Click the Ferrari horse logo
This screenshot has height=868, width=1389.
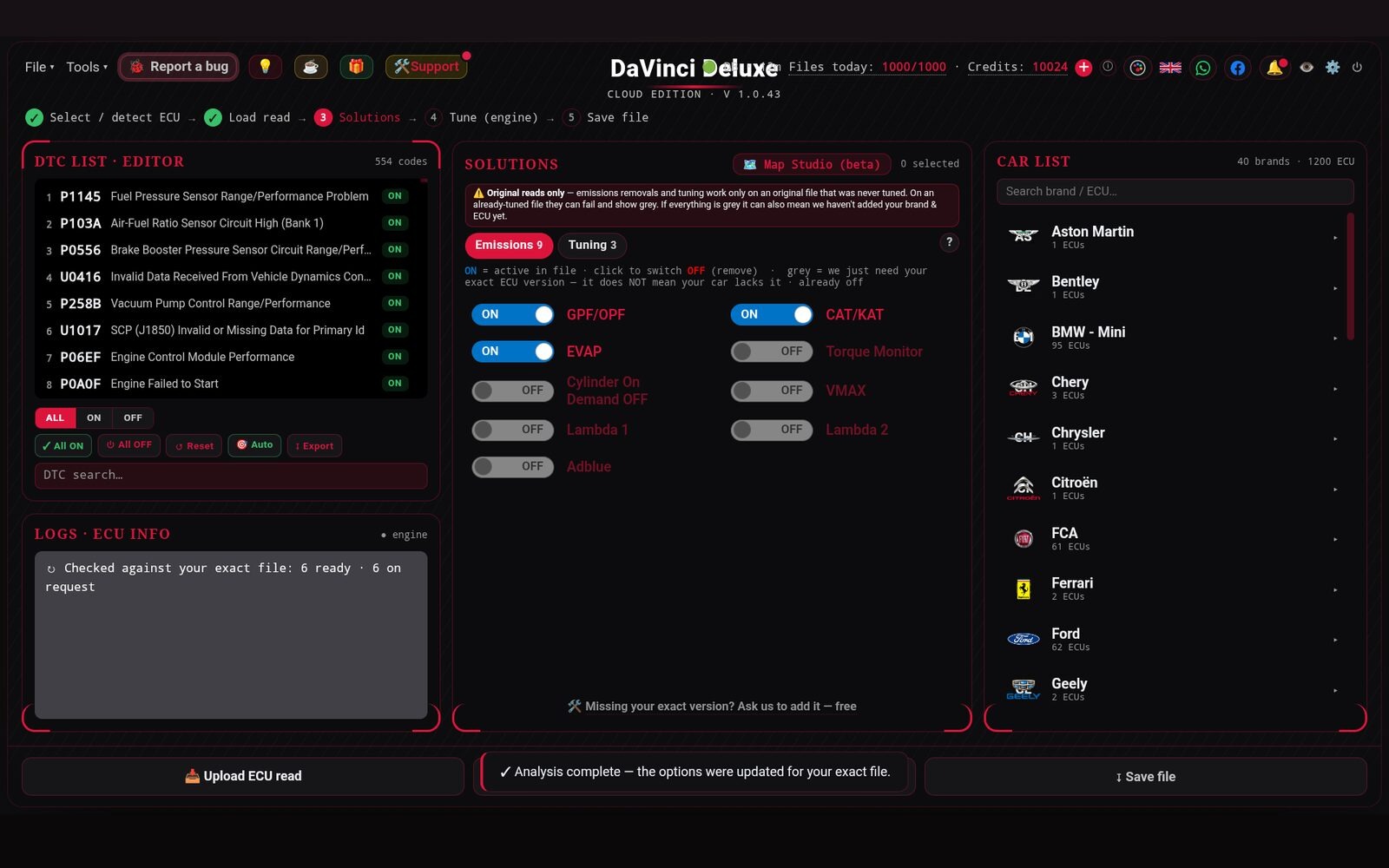click(1024, 589)
